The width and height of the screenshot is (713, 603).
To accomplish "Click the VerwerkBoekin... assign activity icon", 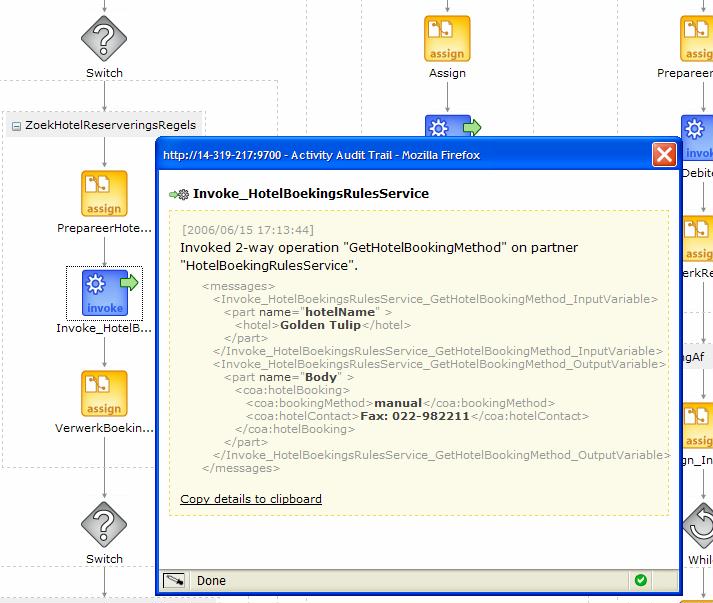I will pos(104,393).
